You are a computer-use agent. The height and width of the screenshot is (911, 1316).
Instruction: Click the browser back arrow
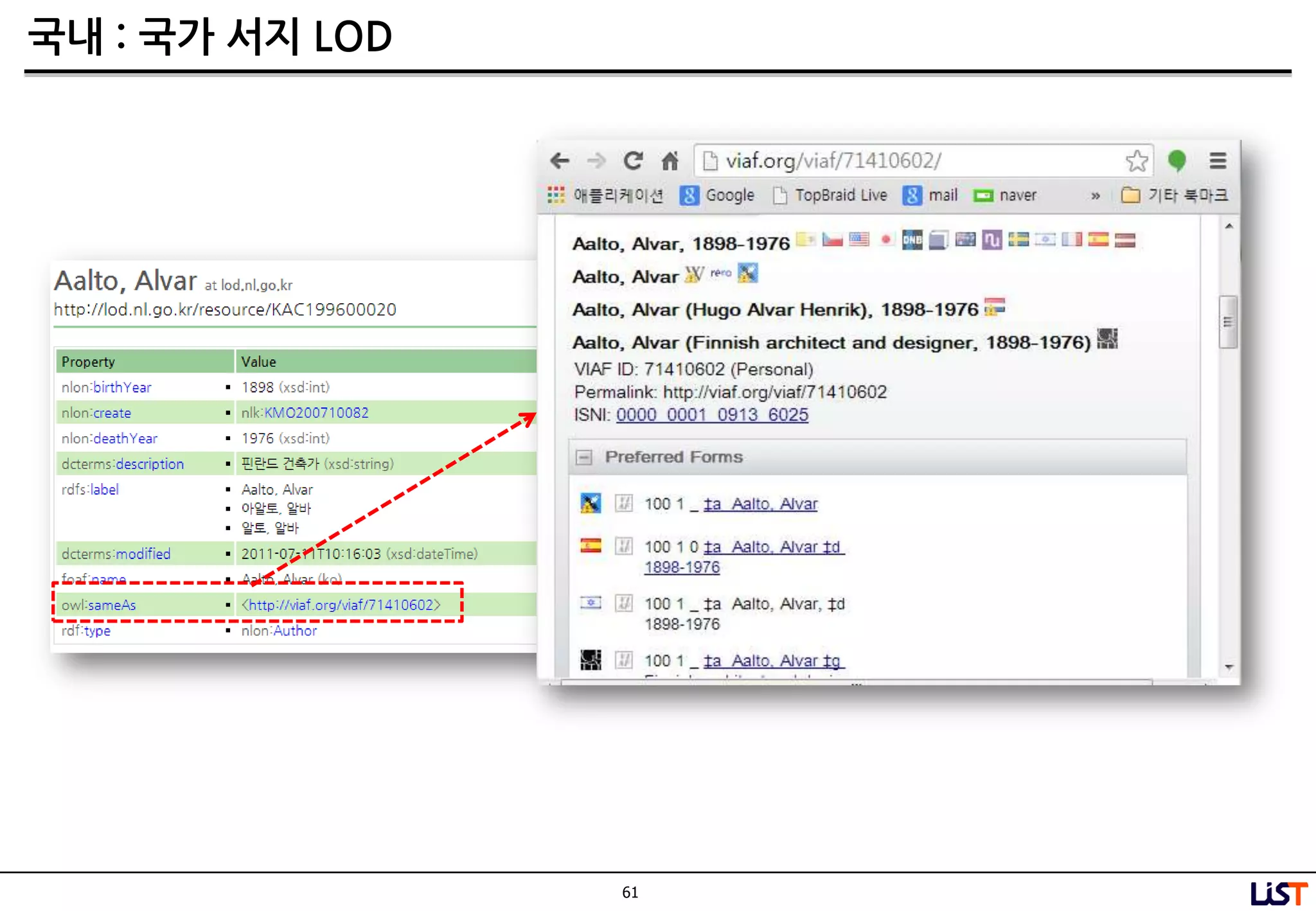[560, 161]
